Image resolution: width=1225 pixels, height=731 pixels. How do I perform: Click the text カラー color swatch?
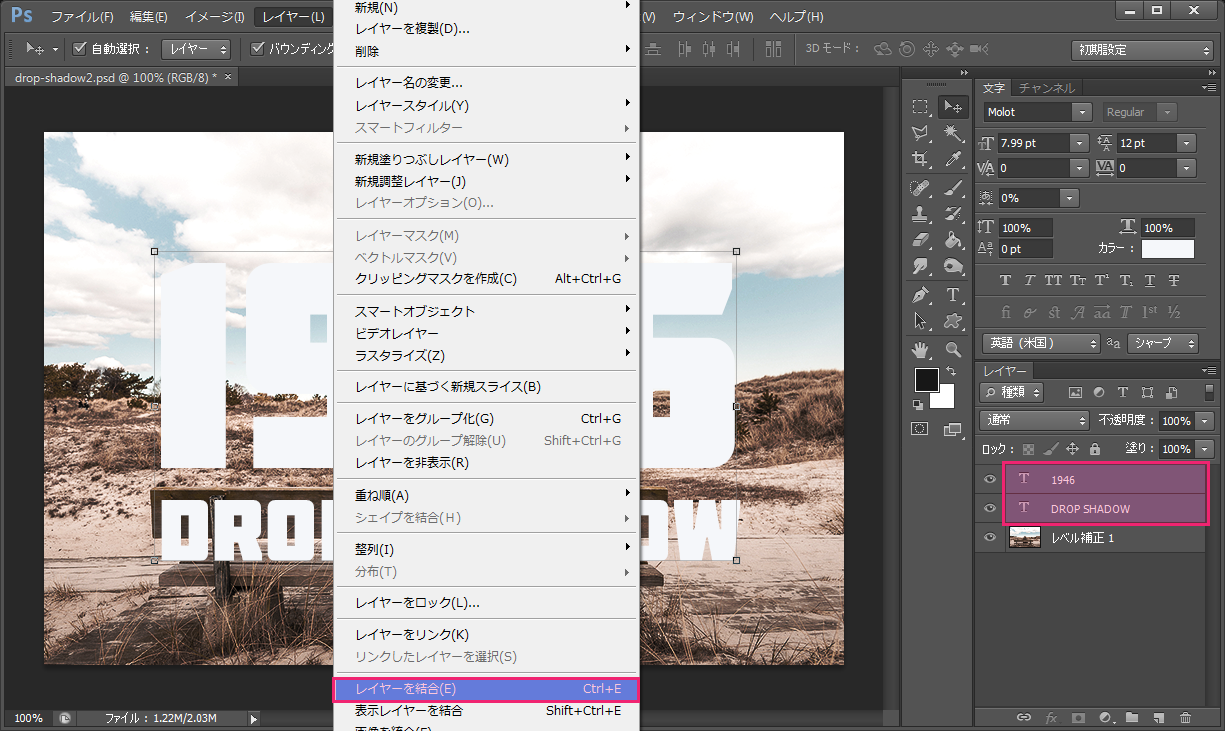(x=1167, y=249)
